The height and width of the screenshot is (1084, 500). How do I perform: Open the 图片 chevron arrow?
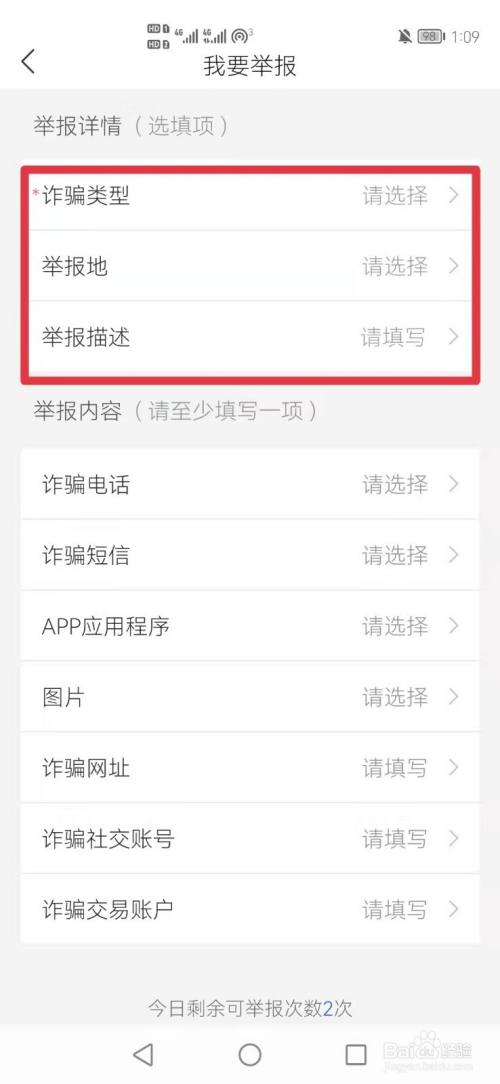454,697
